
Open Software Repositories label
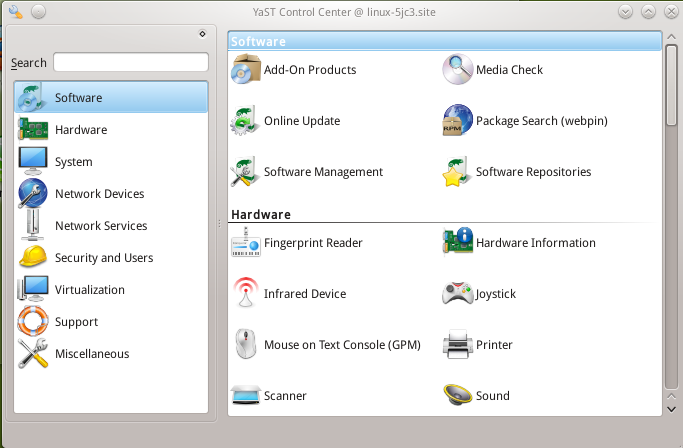click(x=533, y=172)
